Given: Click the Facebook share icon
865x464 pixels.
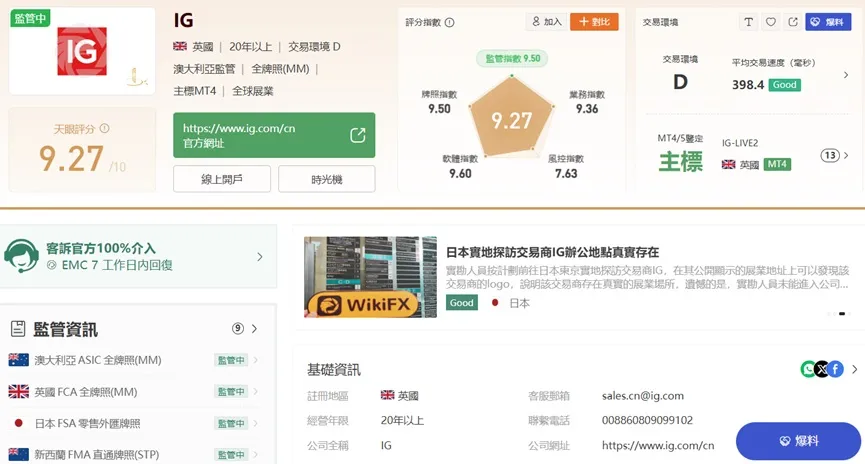Looking at the screenshot, I should 836,369.
